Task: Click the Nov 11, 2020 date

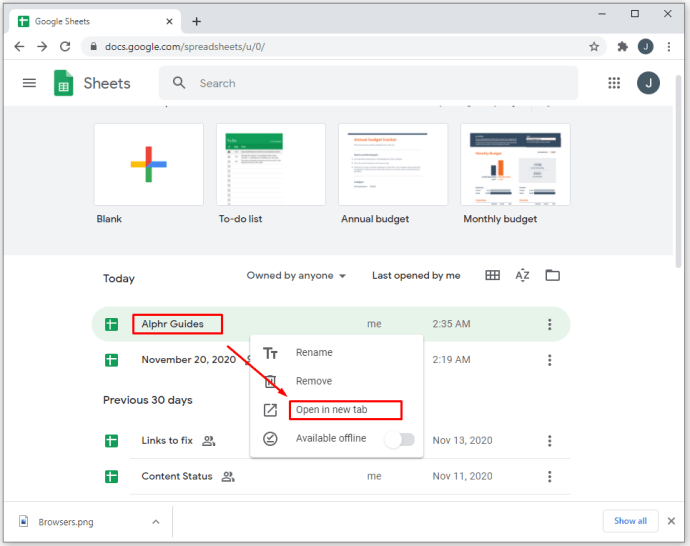Action: point(462,476)
